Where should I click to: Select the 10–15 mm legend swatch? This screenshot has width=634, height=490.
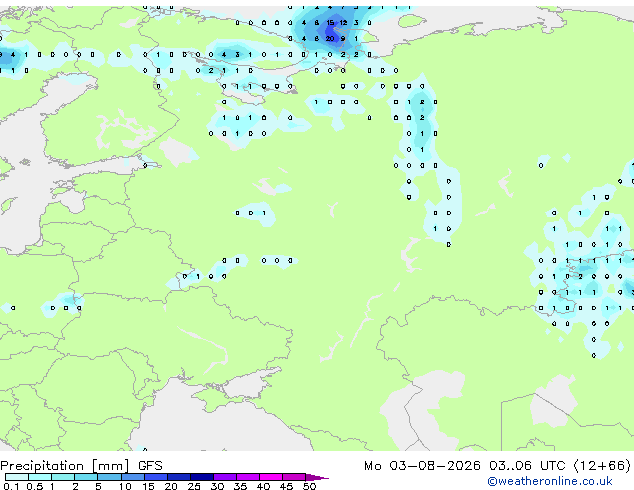[132, 477]
